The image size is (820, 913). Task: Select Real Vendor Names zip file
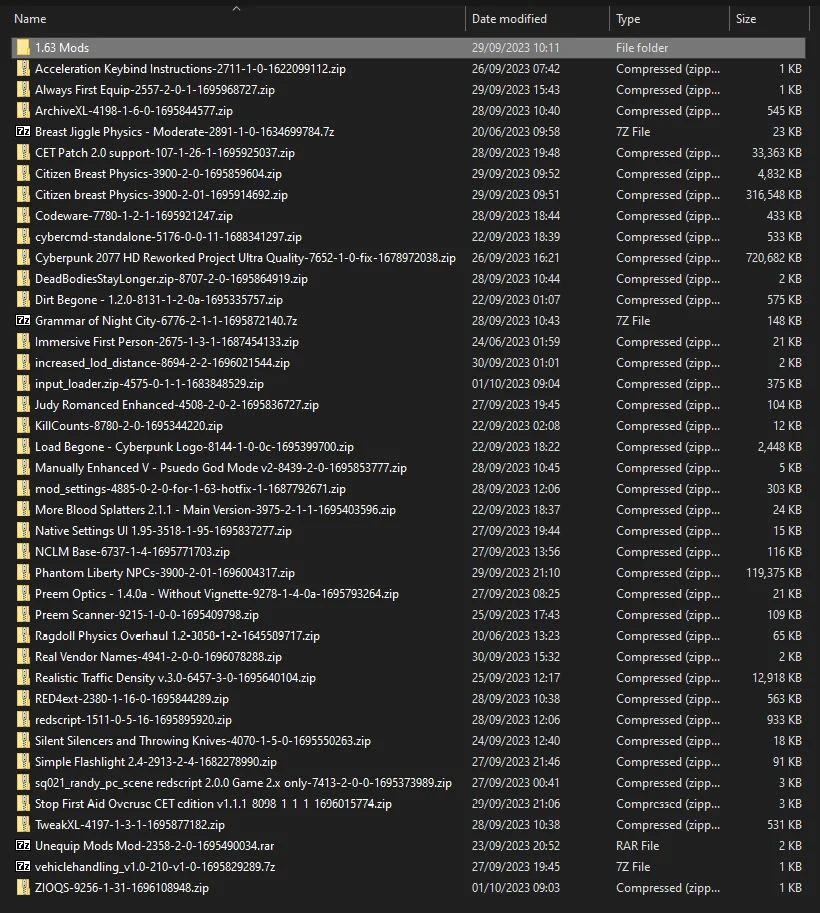(158, 656)
